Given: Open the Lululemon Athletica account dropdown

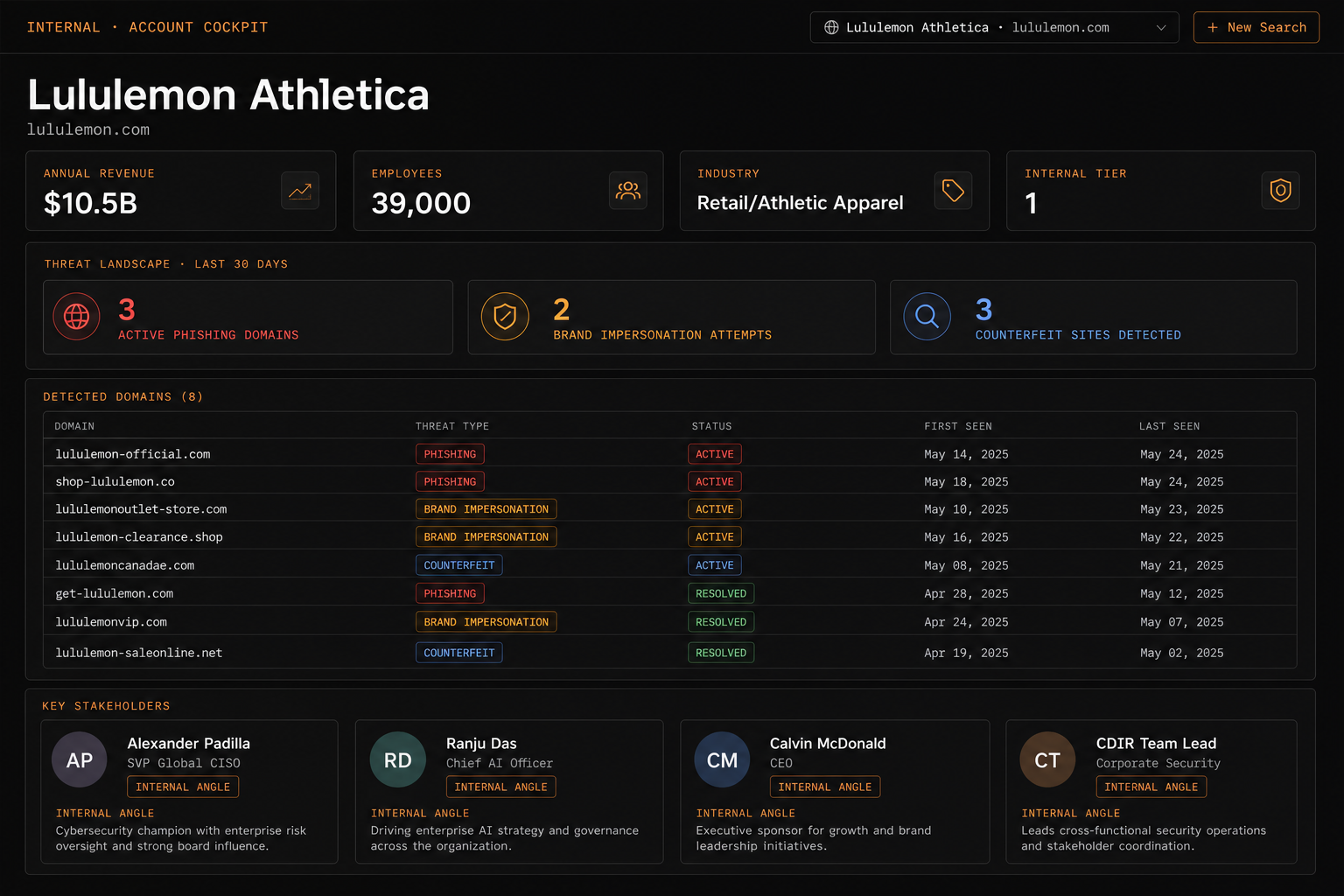Looking at the screenshot, I should [x=995, y=27].
